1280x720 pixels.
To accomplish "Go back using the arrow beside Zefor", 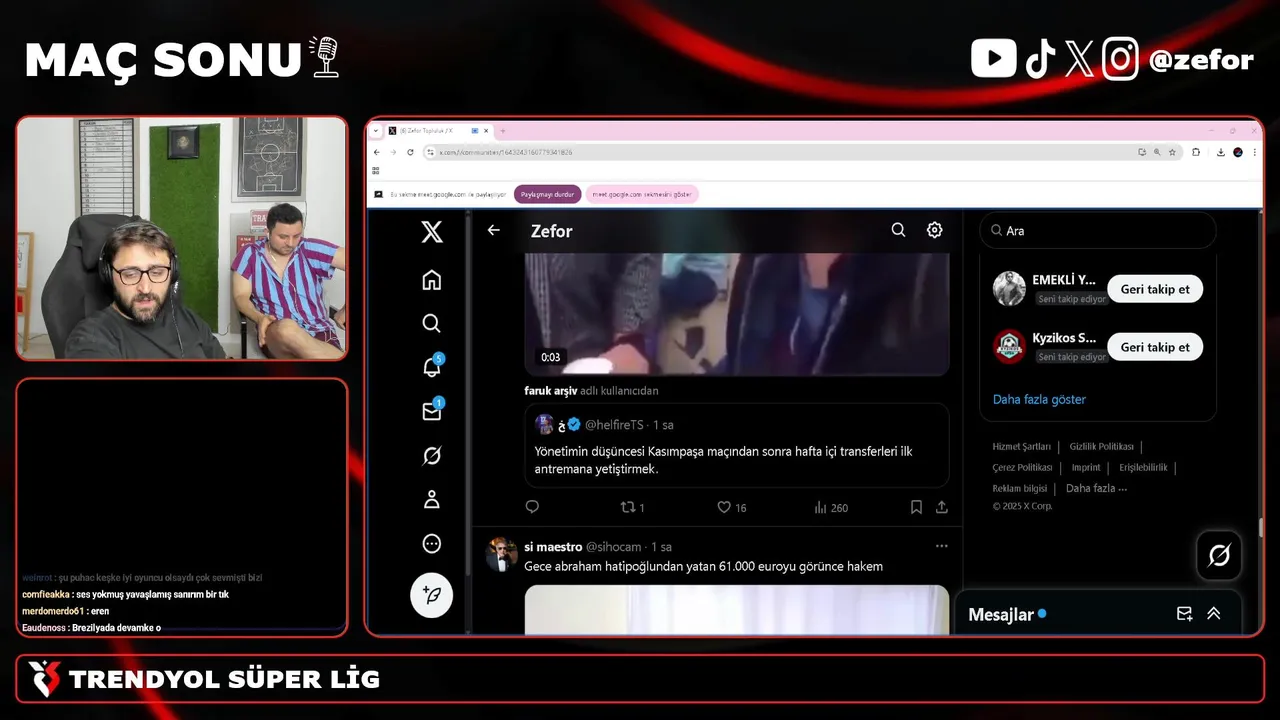I will point(493,230).
